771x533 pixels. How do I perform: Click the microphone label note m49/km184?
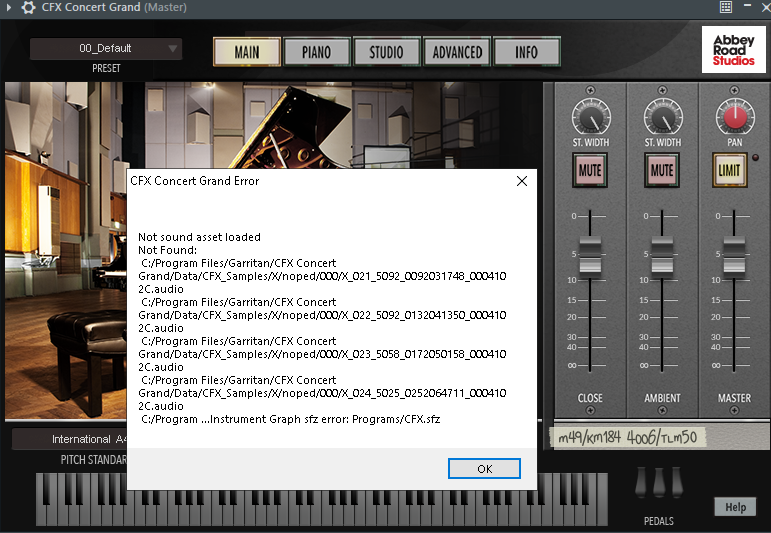pos(626,437)
